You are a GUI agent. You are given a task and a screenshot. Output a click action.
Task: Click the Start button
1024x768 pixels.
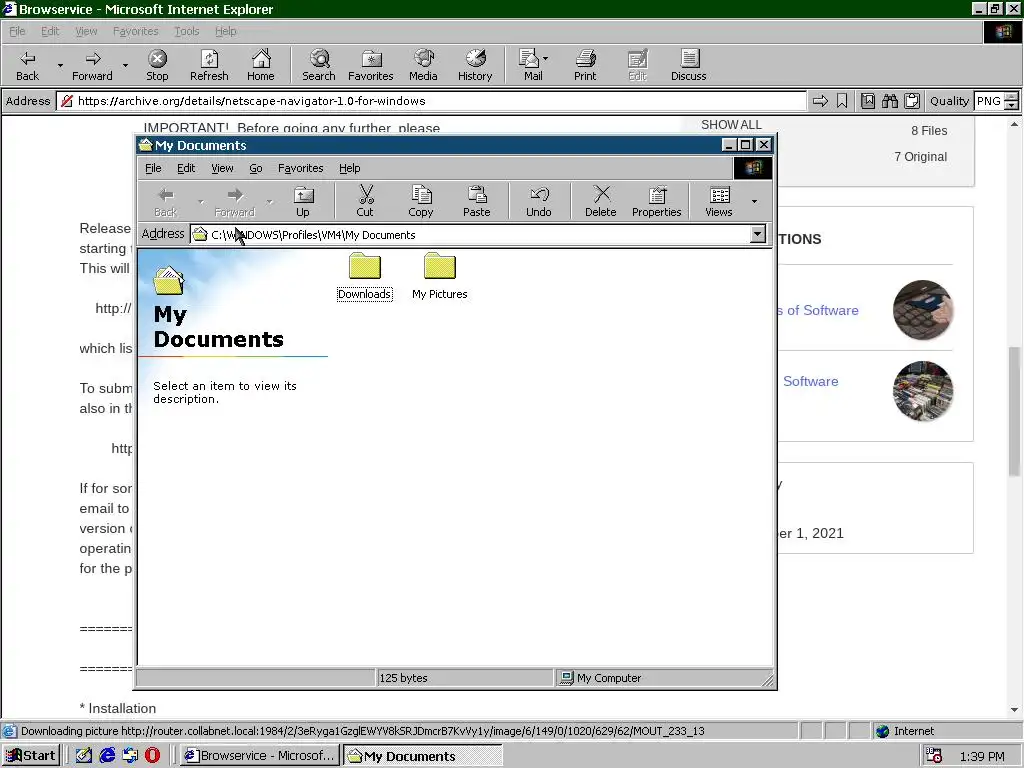click(x=31, y=756)
